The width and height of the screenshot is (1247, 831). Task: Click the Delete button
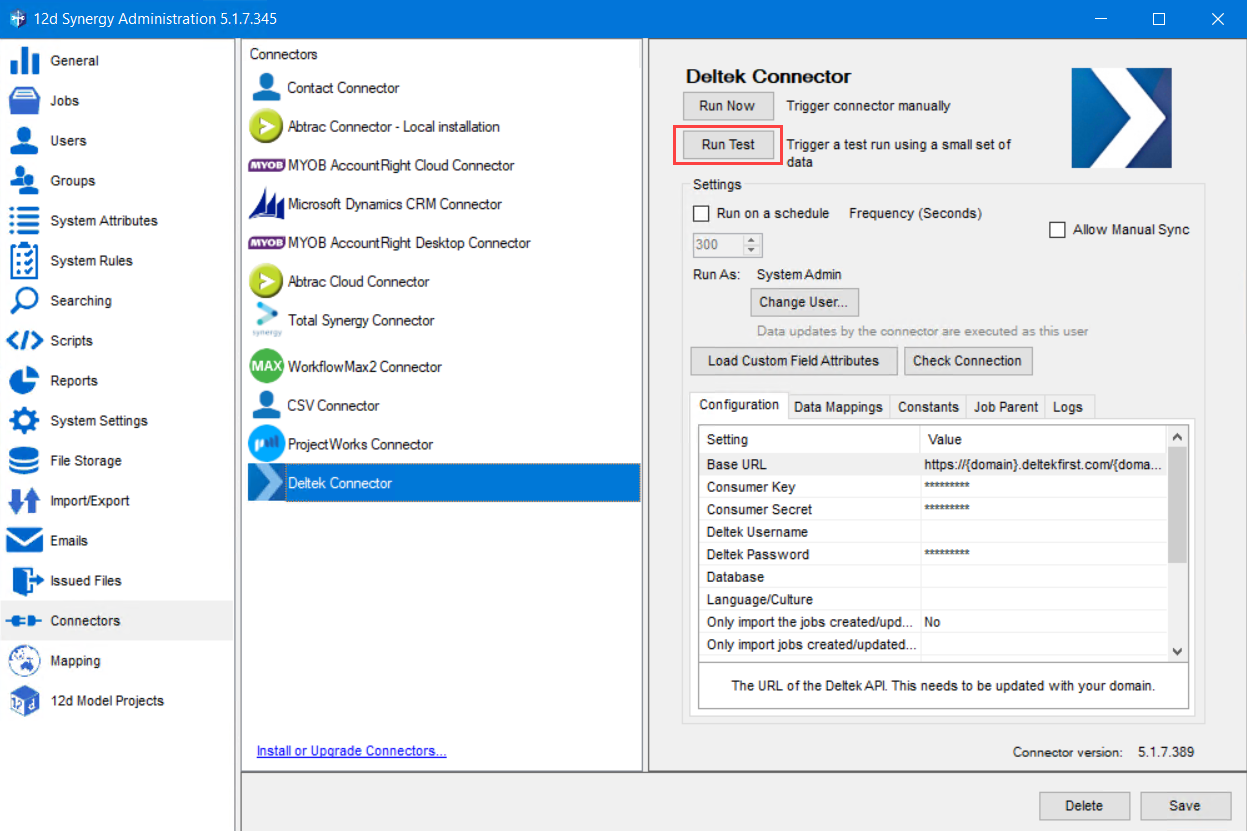click(1084, 806)
